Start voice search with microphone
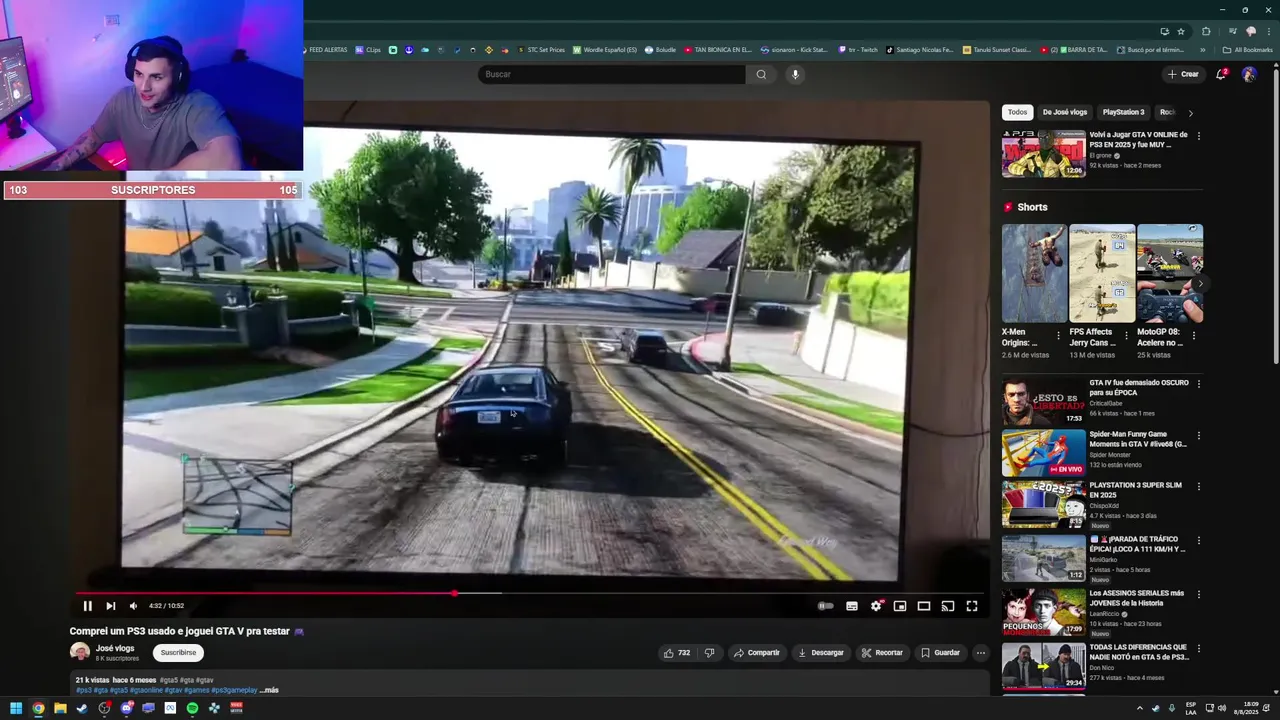1280x720 pixels. point(795,74)
